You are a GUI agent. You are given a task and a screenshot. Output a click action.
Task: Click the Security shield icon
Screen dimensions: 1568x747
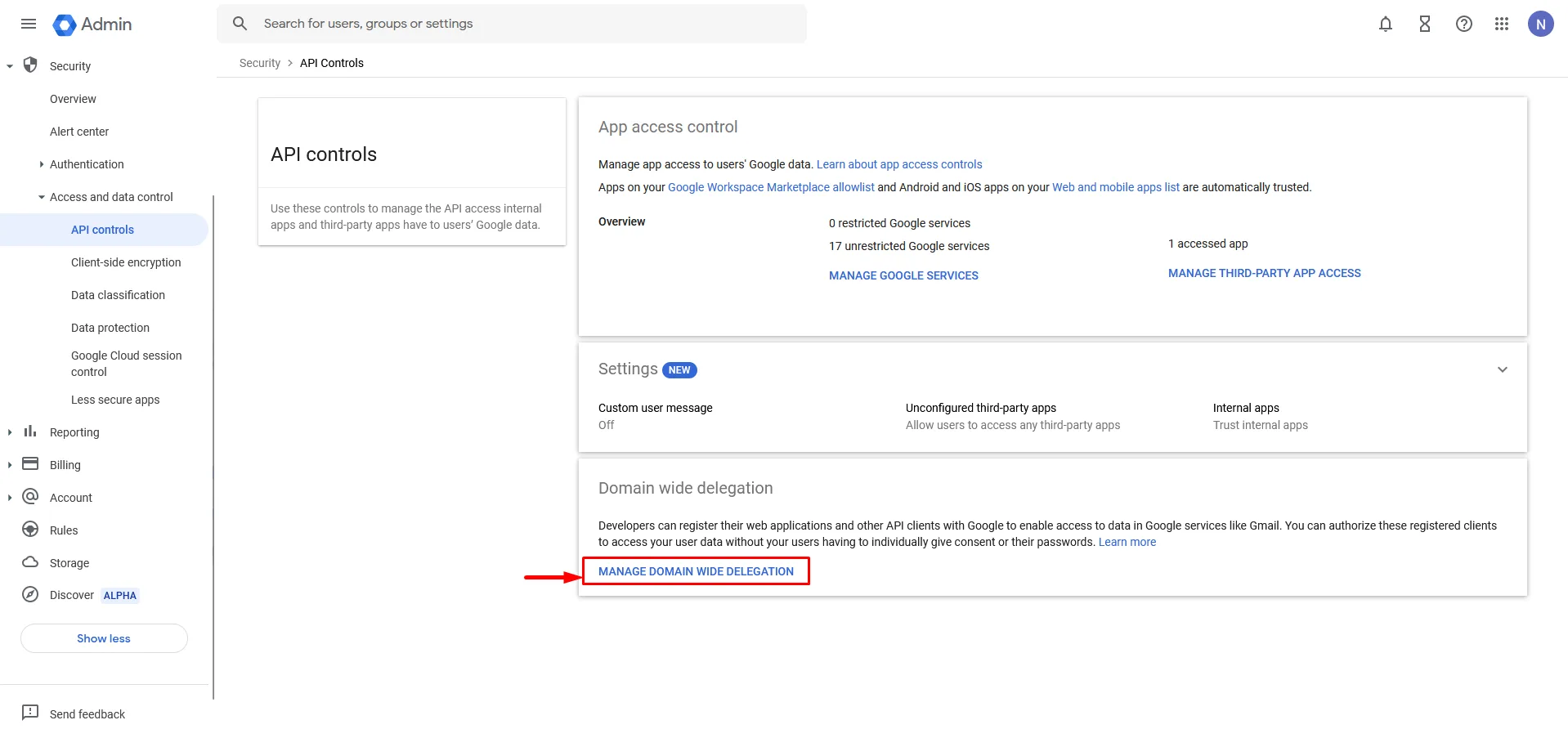[30, 65]
